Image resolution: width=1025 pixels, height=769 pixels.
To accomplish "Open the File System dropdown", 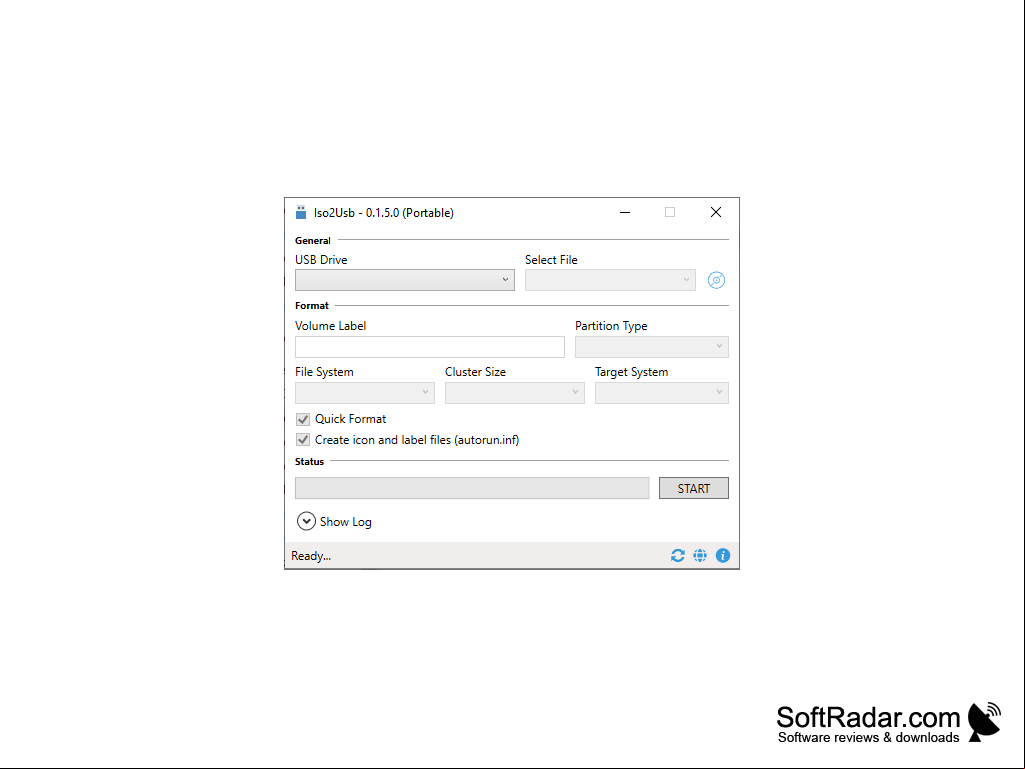I will [x=365, y=392].
